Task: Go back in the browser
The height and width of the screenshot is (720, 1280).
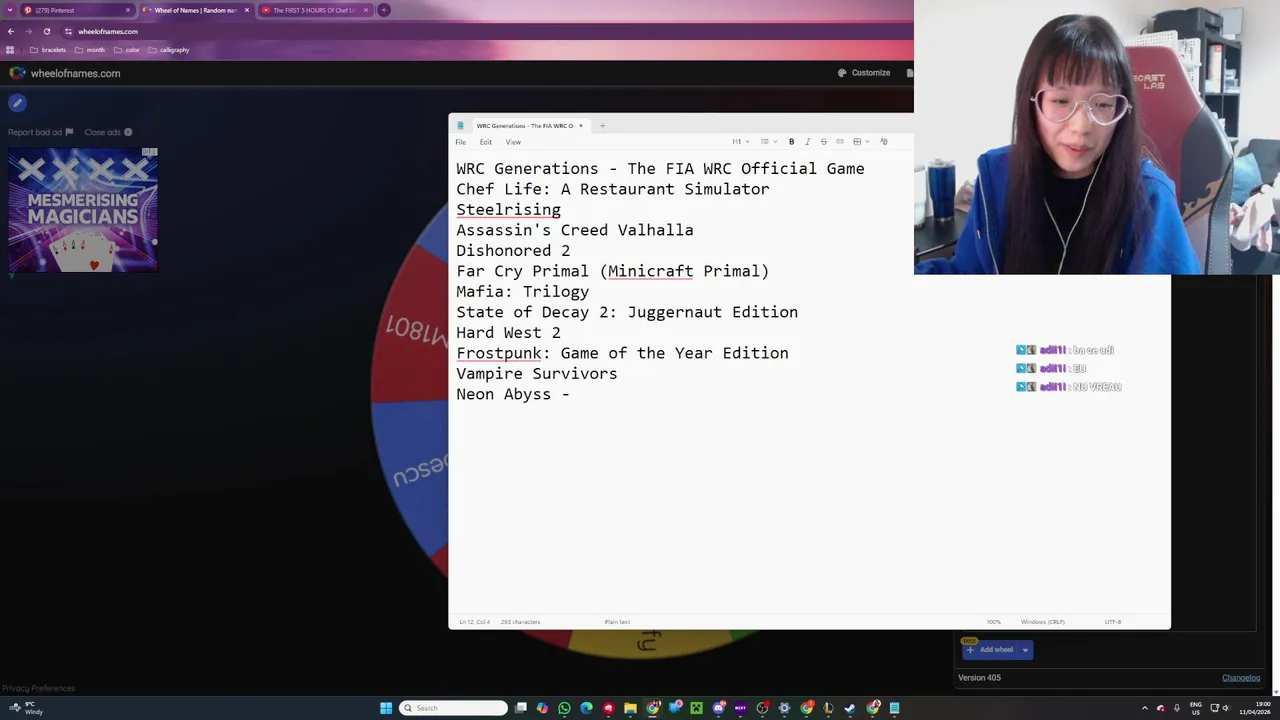Action: (11, 31)
